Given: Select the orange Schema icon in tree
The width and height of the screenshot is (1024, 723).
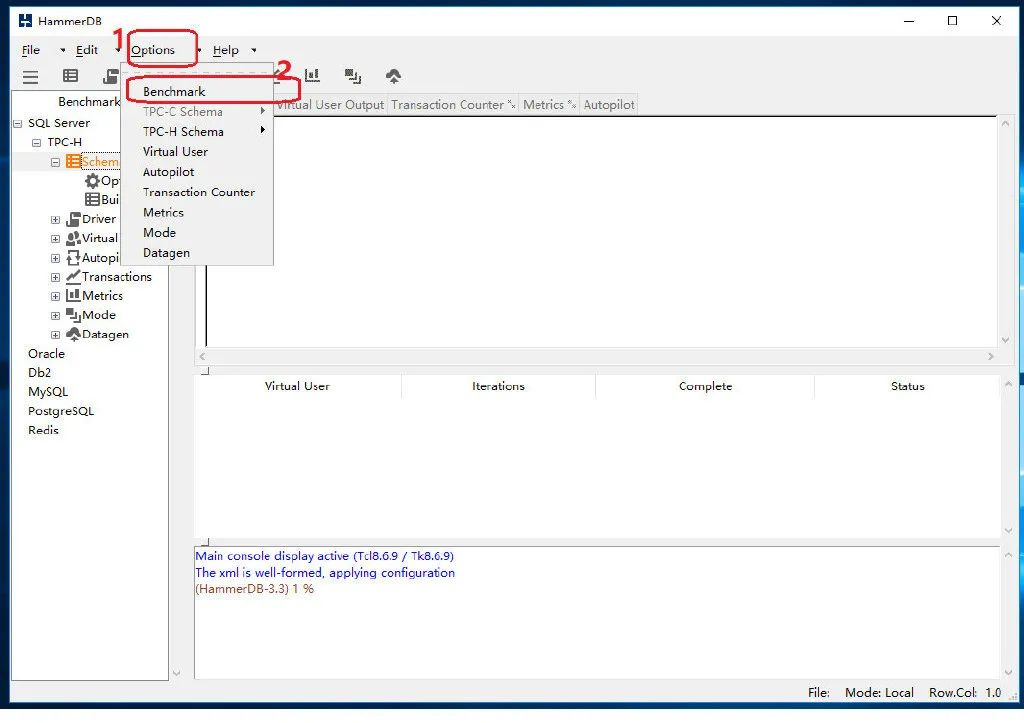Looking at the screenshot, I should coord(73,161).
